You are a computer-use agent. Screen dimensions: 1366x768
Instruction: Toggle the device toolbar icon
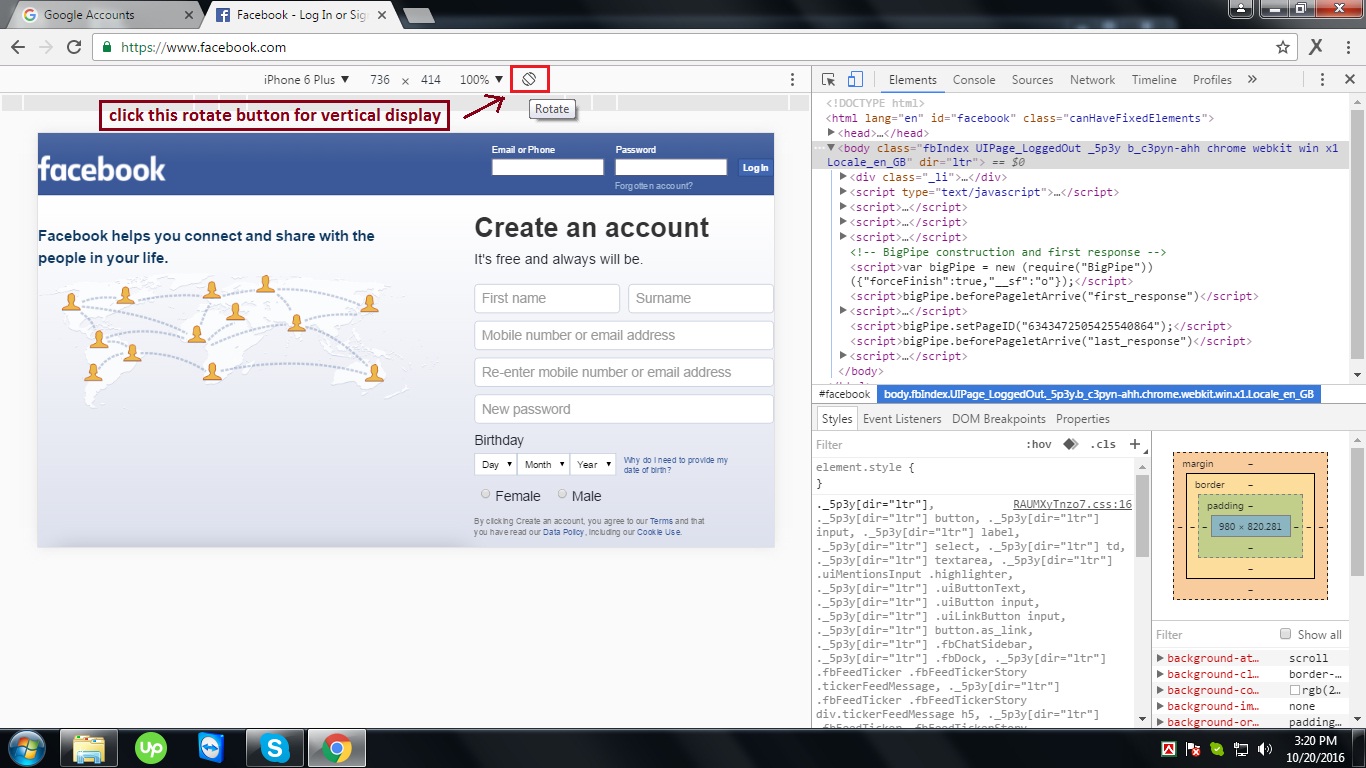[853, 79]
